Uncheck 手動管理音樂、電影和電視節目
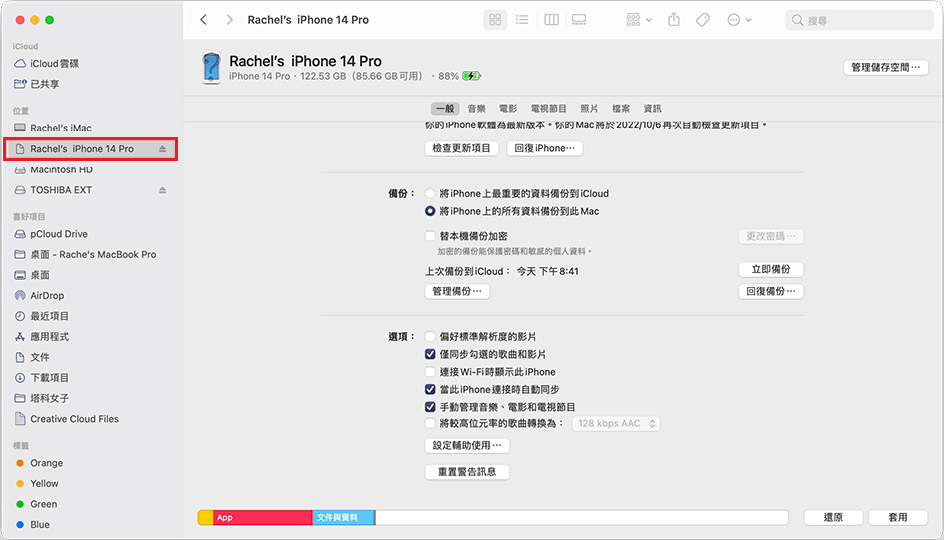Viewport: 944px width, 540px height. [x=430, y=407]
